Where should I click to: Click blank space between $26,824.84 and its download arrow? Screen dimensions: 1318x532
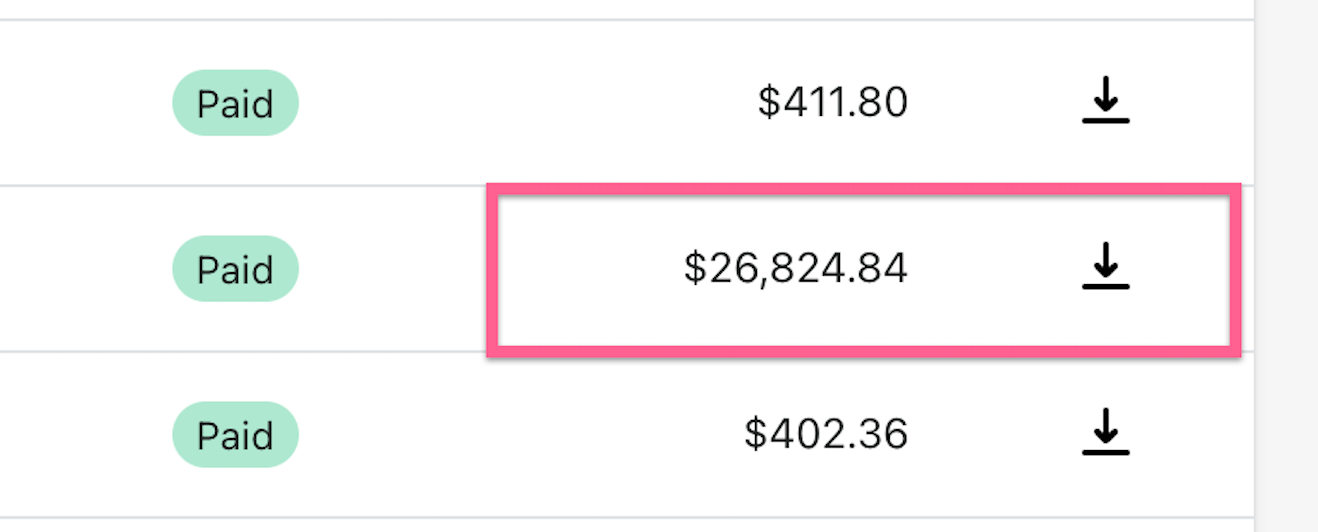(x=994, y=268)
